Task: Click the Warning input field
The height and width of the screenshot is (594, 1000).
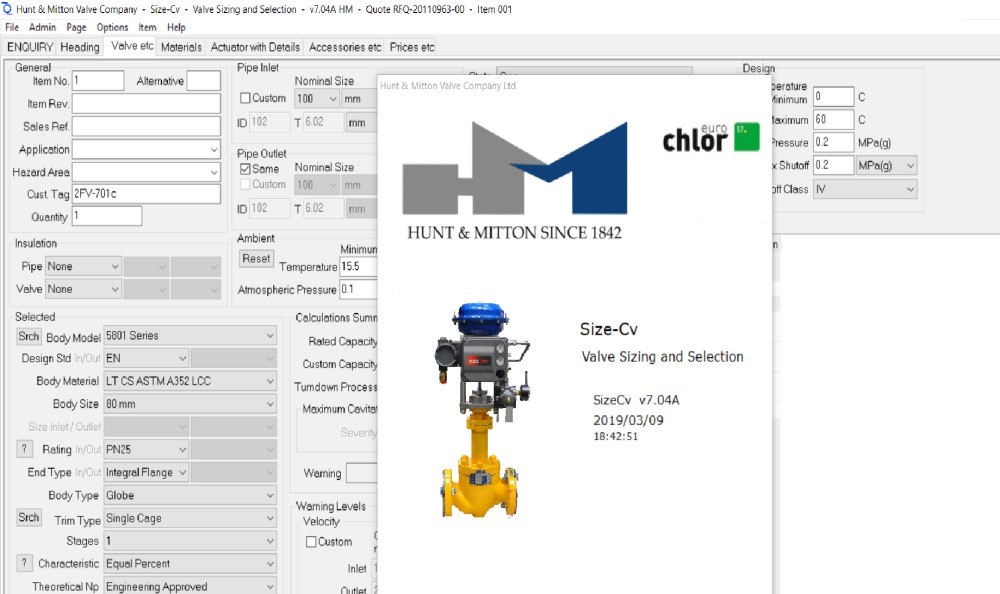Action: pyautogui.click(x=362, y=473)
